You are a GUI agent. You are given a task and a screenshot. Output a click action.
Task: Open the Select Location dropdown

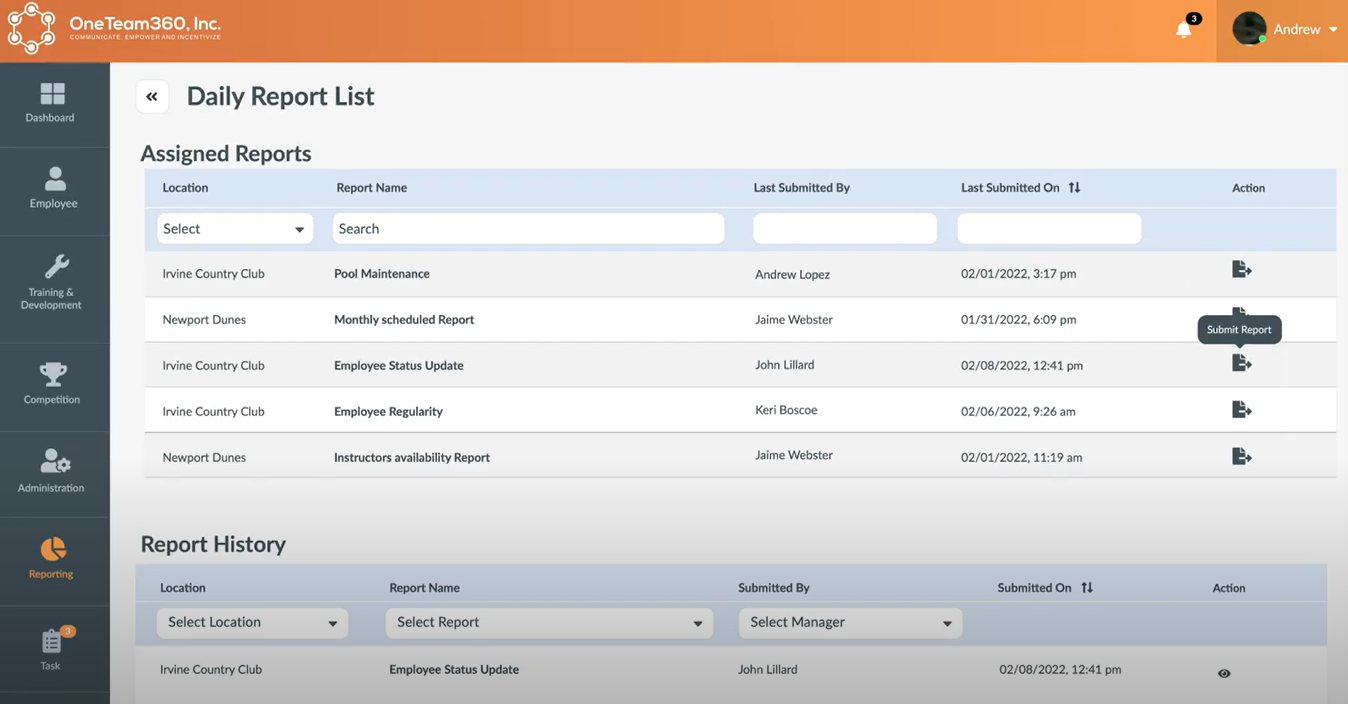click(251, 622)
